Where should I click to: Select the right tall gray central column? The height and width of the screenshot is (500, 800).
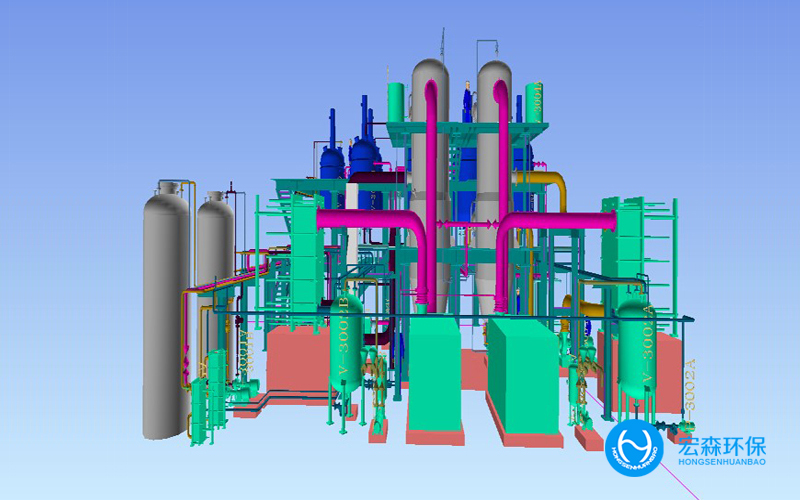point(495,180)
